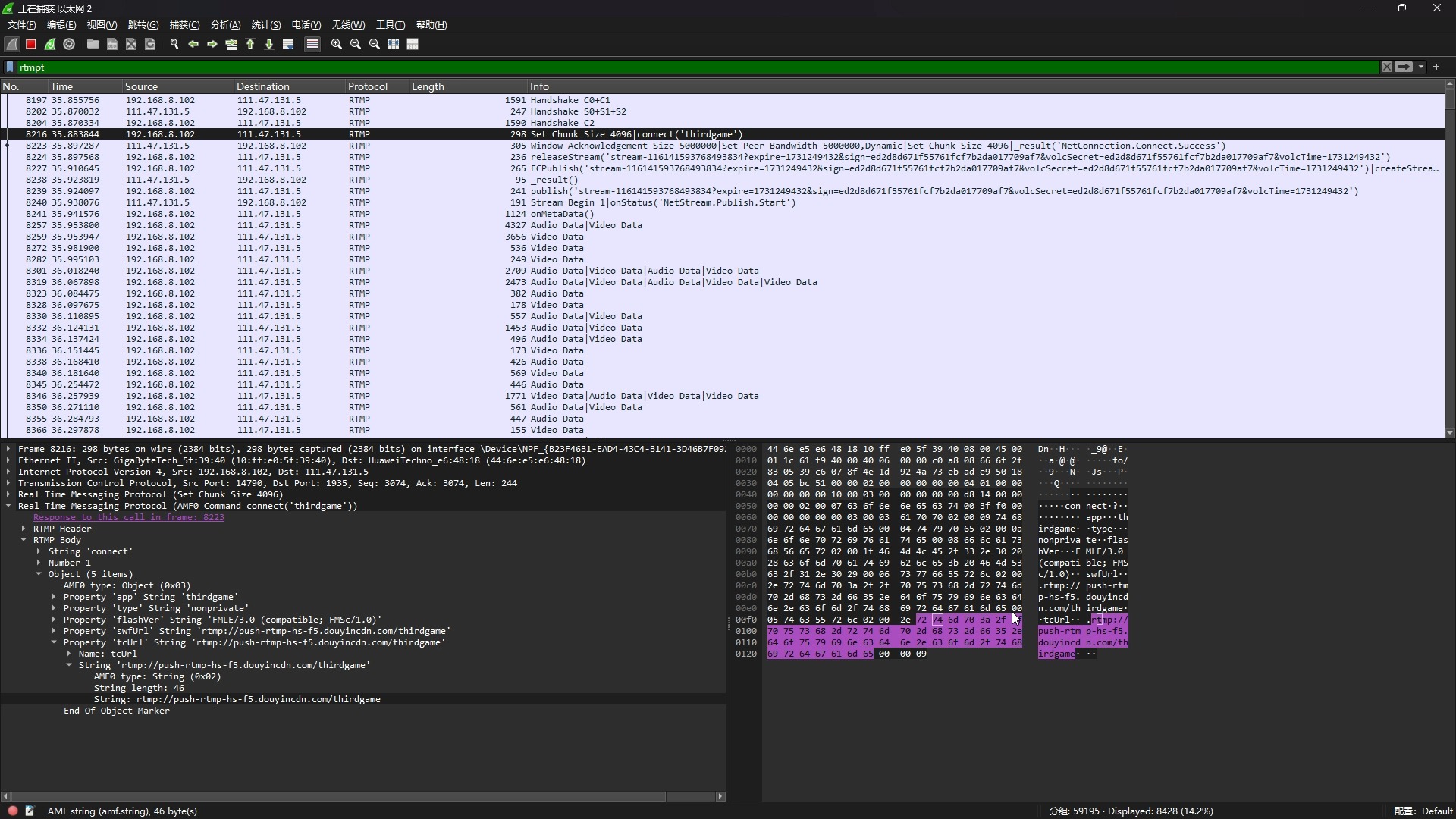Expand Transmission Control Protocol details

pos(8,483)
